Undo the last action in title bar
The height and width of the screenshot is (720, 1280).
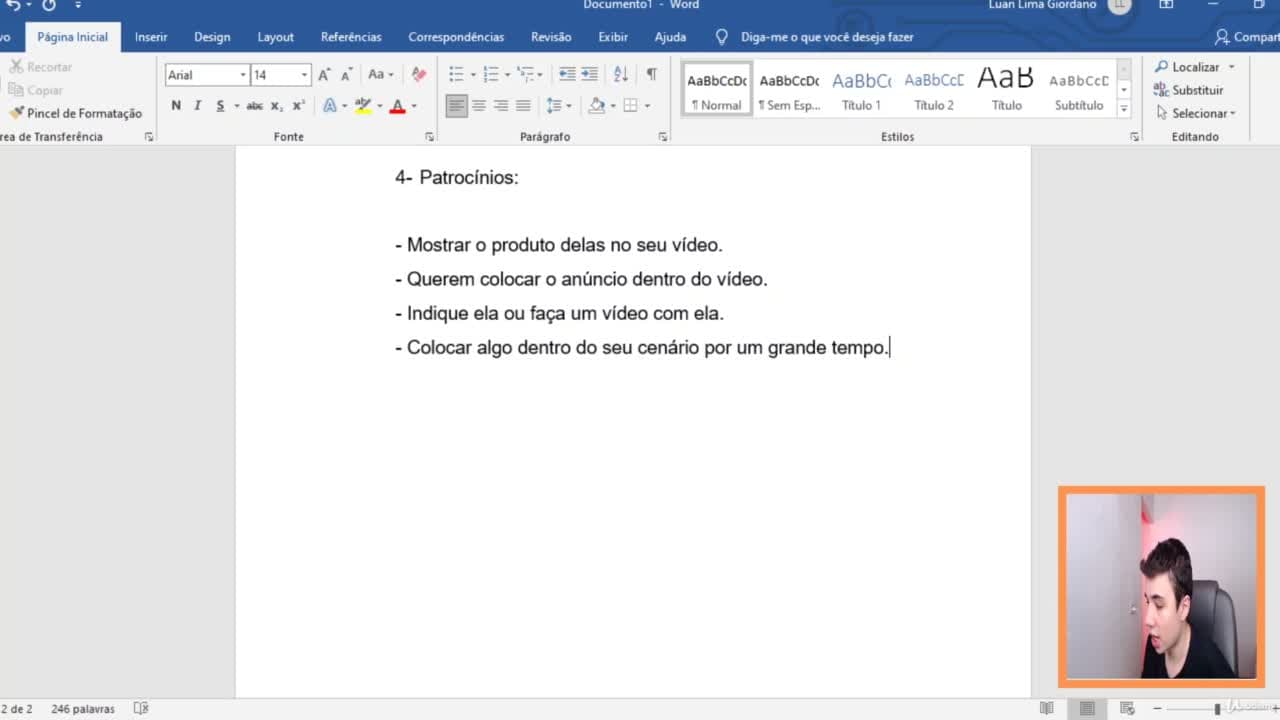coord(13,5)
